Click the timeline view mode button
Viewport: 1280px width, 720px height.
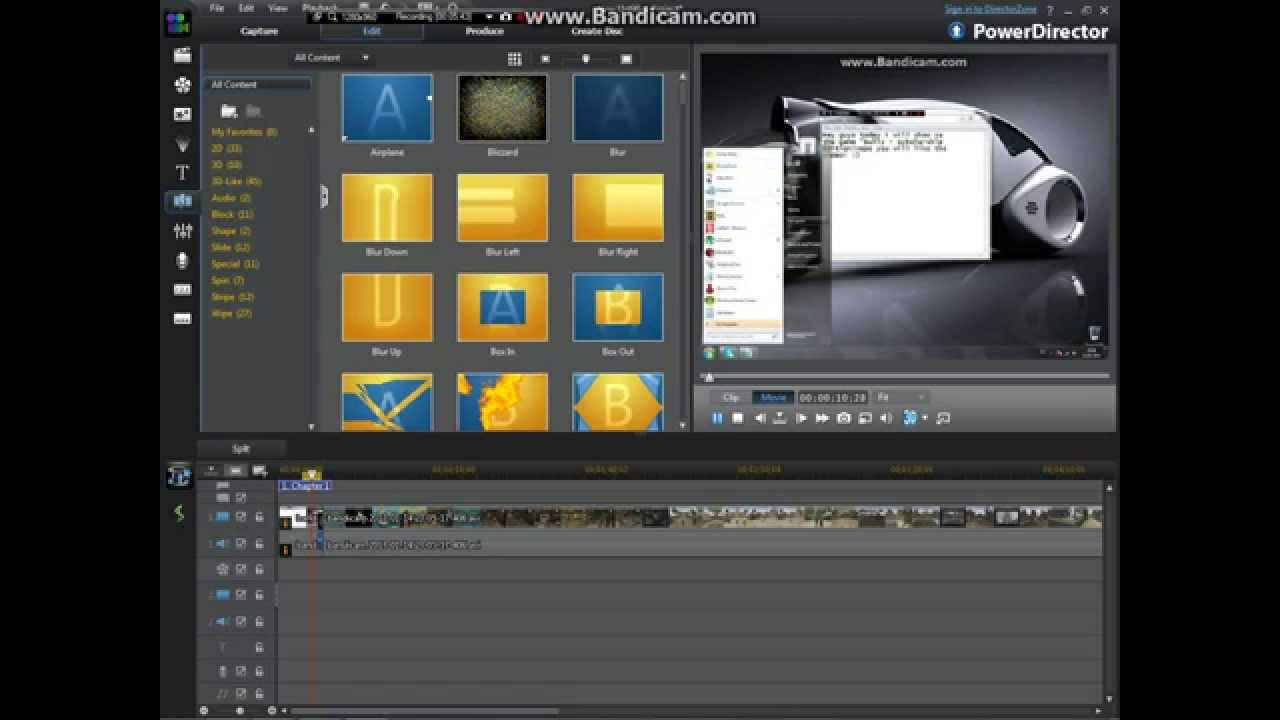pos(179,477)
